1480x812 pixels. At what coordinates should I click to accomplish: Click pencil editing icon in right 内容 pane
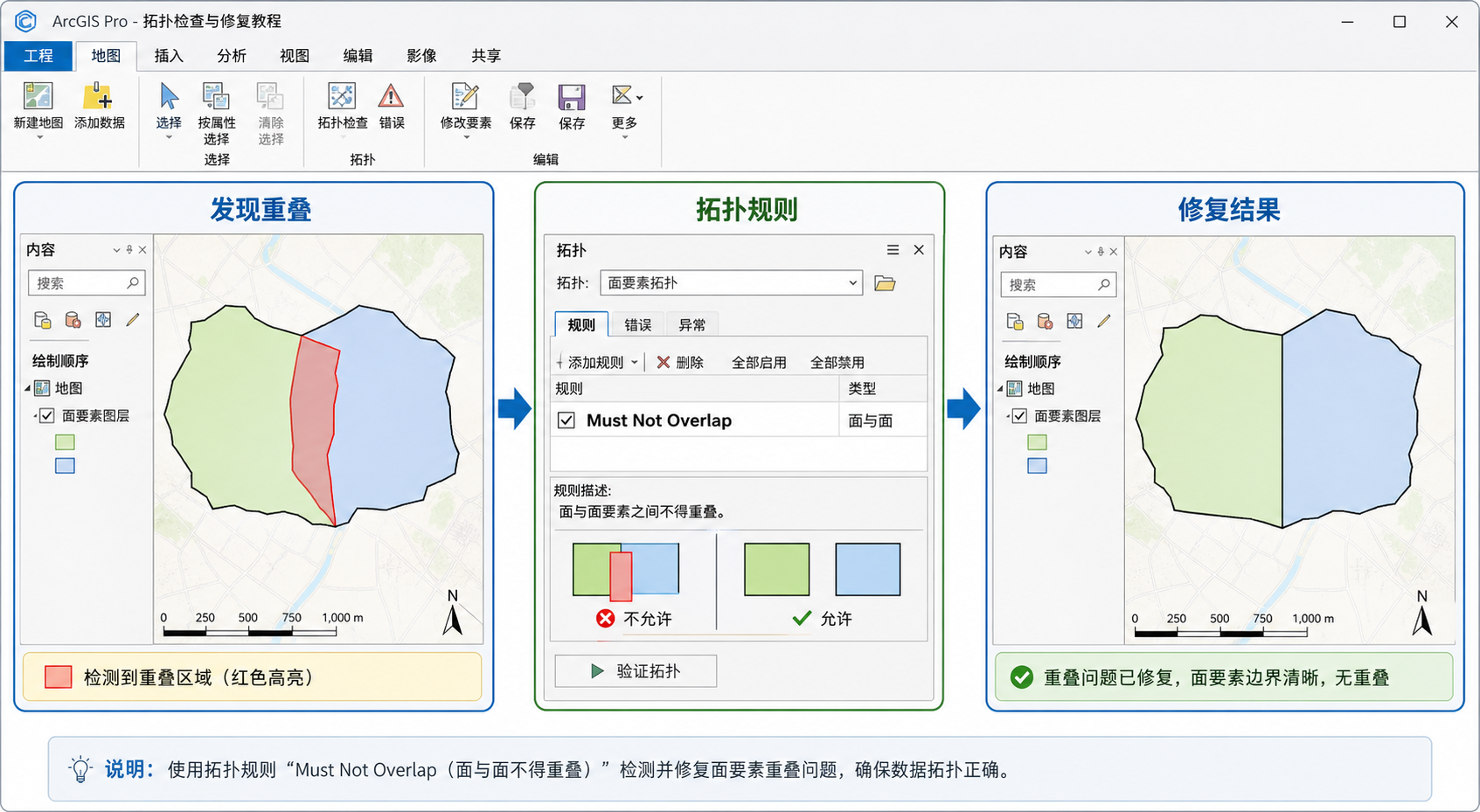(1104, 322)
